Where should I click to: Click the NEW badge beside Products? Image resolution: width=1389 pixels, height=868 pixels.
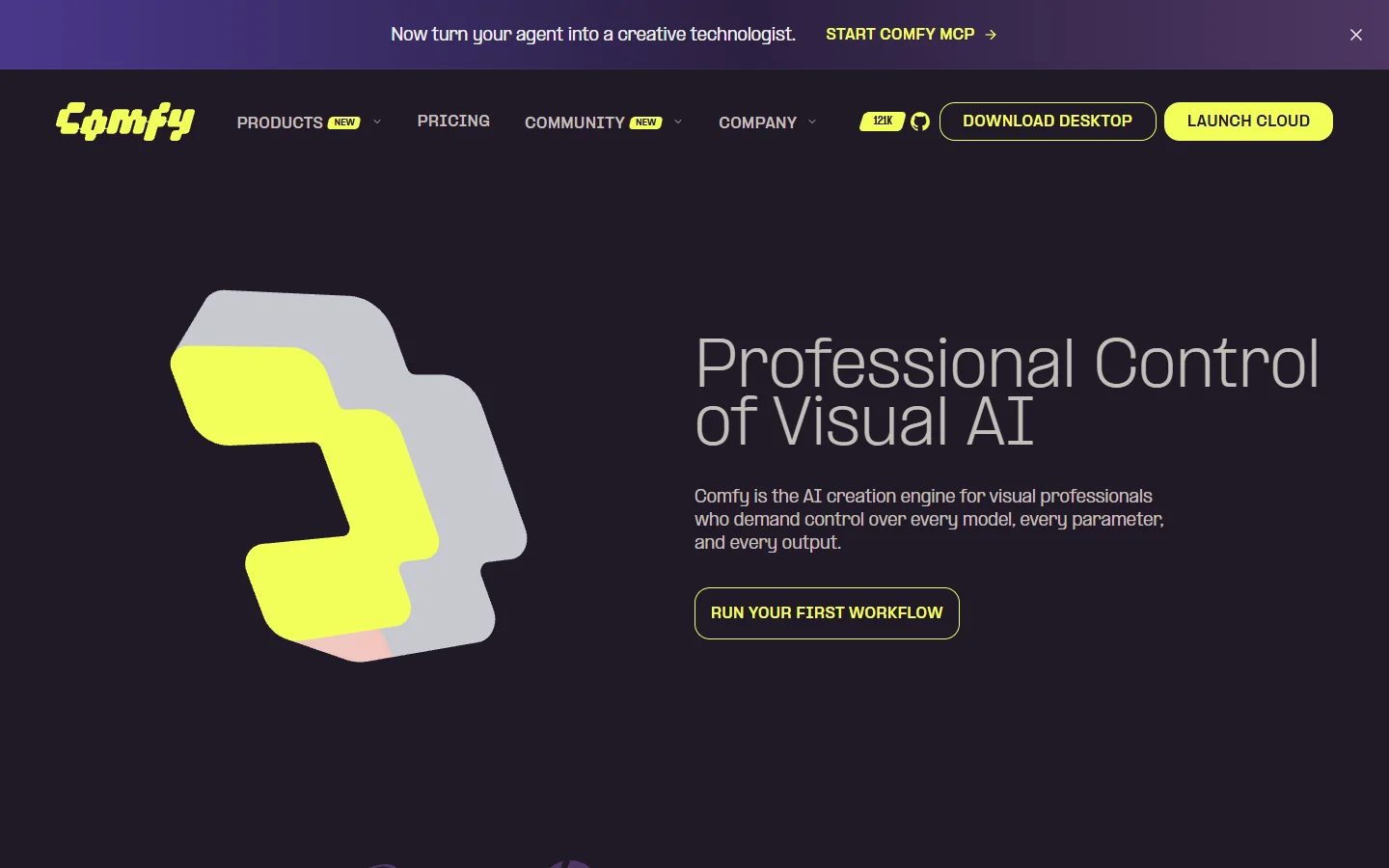click(344, 122)
